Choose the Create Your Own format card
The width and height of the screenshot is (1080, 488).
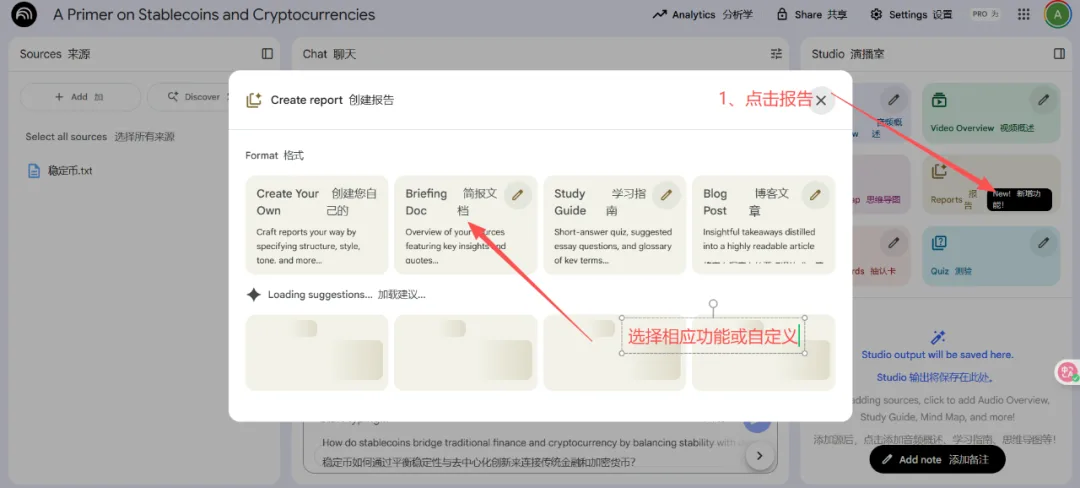point(317,225)
